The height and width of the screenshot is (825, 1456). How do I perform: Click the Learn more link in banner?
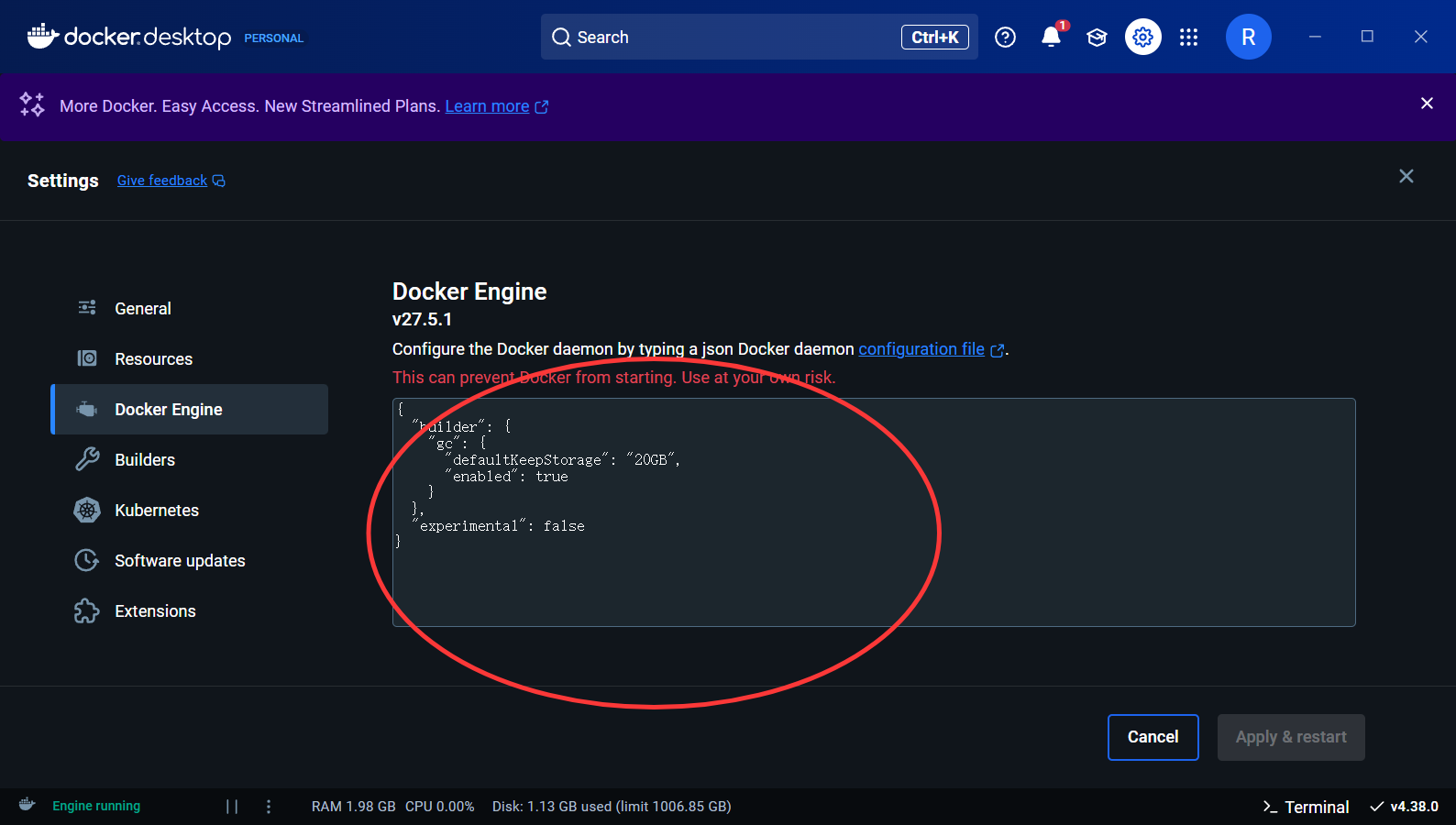coord(487,106)
